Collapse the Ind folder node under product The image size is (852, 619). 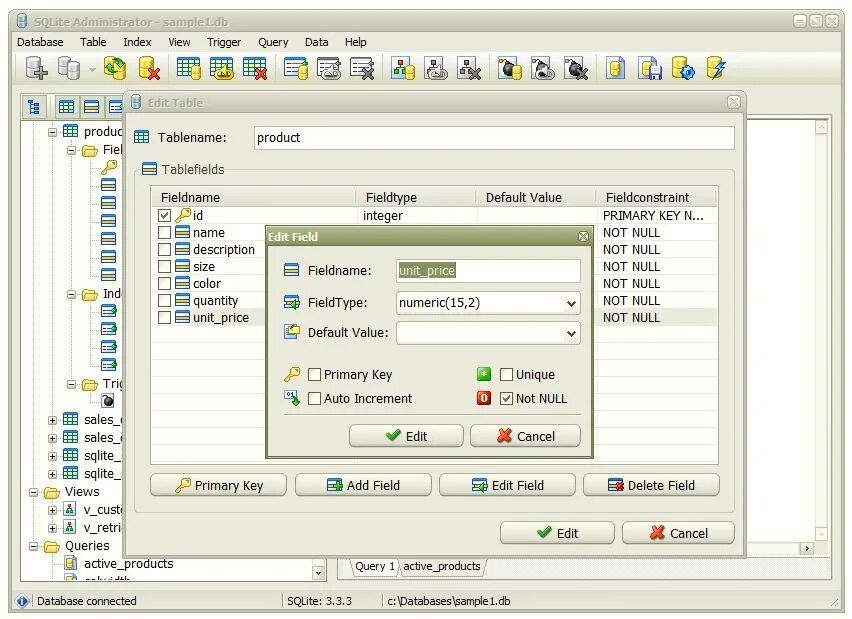tap(71, 295)
